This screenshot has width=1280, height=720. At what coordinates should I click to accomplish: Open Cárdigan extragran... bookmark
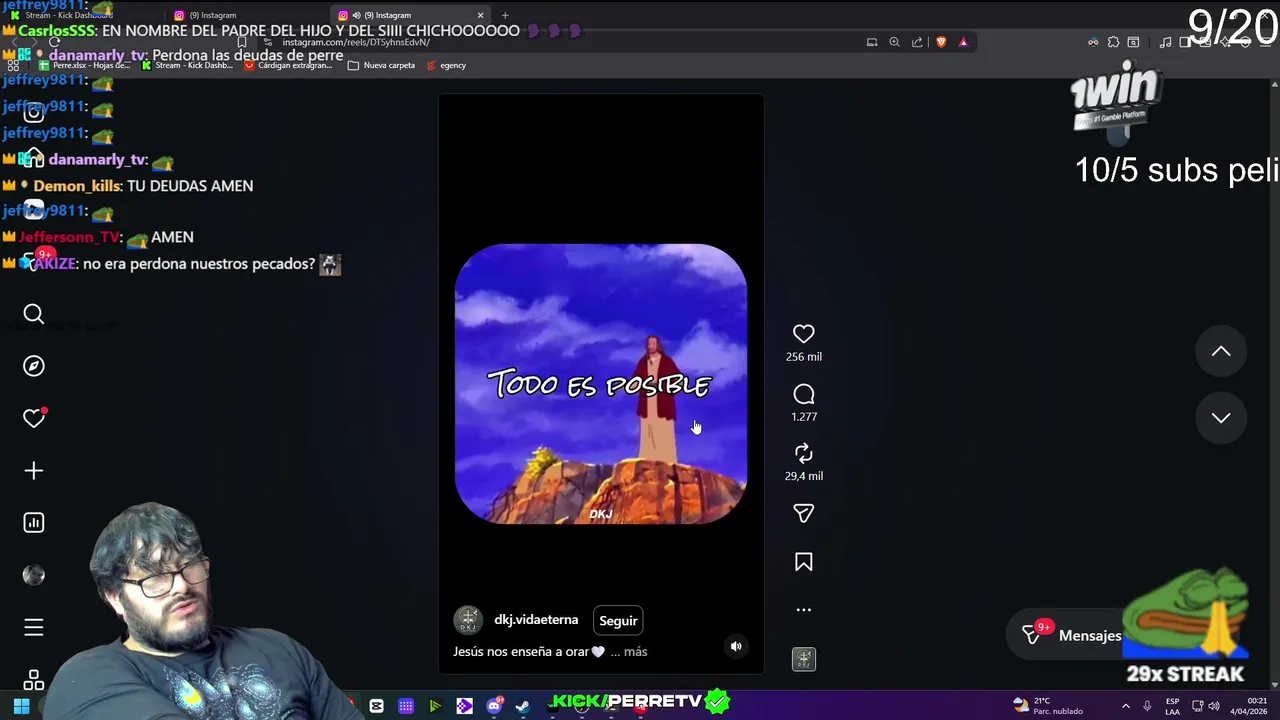pos(287,65)
